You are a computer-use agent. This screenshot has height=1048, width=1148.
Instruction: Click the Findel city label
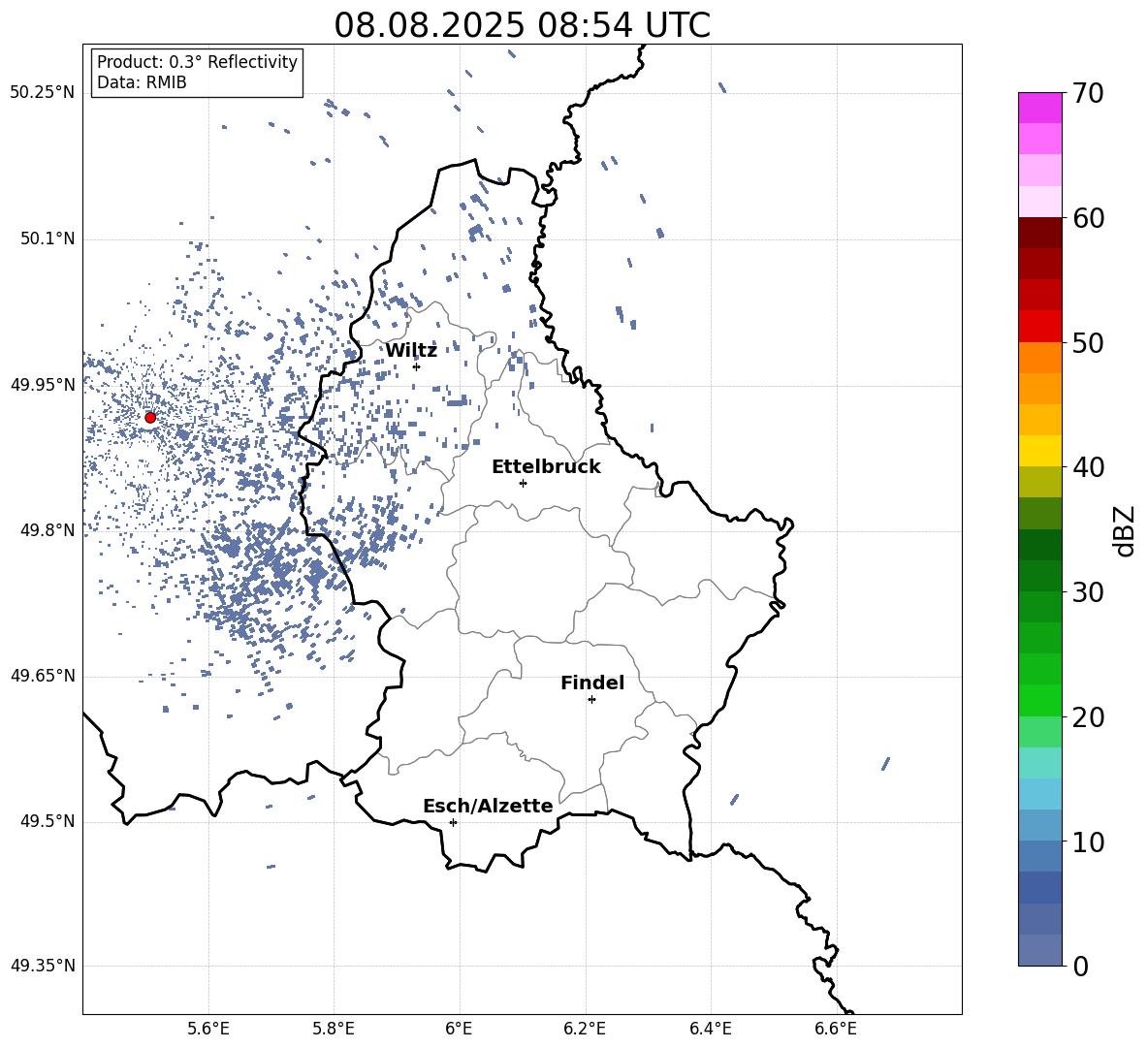coord(592,683)
